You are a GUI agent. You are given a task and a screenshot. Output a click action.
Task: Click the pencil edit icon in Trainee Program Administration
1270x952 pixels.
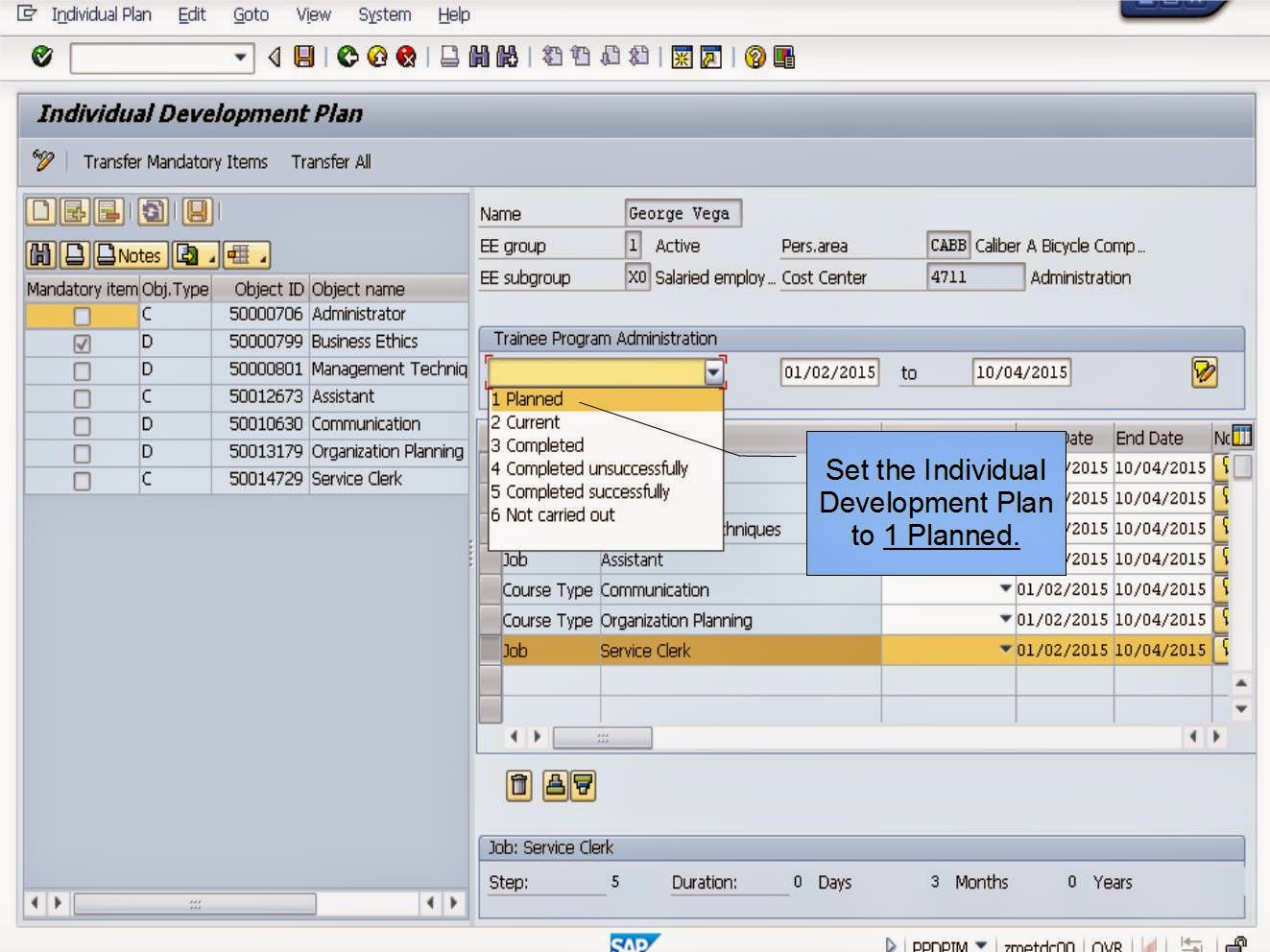[1207, 372]
